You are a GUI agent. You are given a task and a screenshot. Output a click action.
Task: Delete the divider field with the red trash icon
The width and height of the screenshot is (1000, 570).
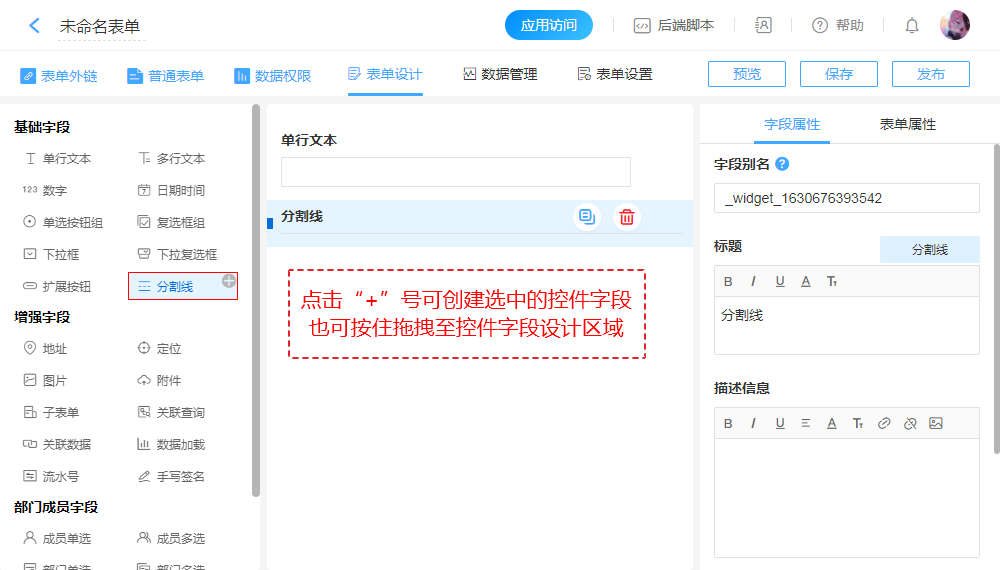pyautogui.click(x=626, y=217)
